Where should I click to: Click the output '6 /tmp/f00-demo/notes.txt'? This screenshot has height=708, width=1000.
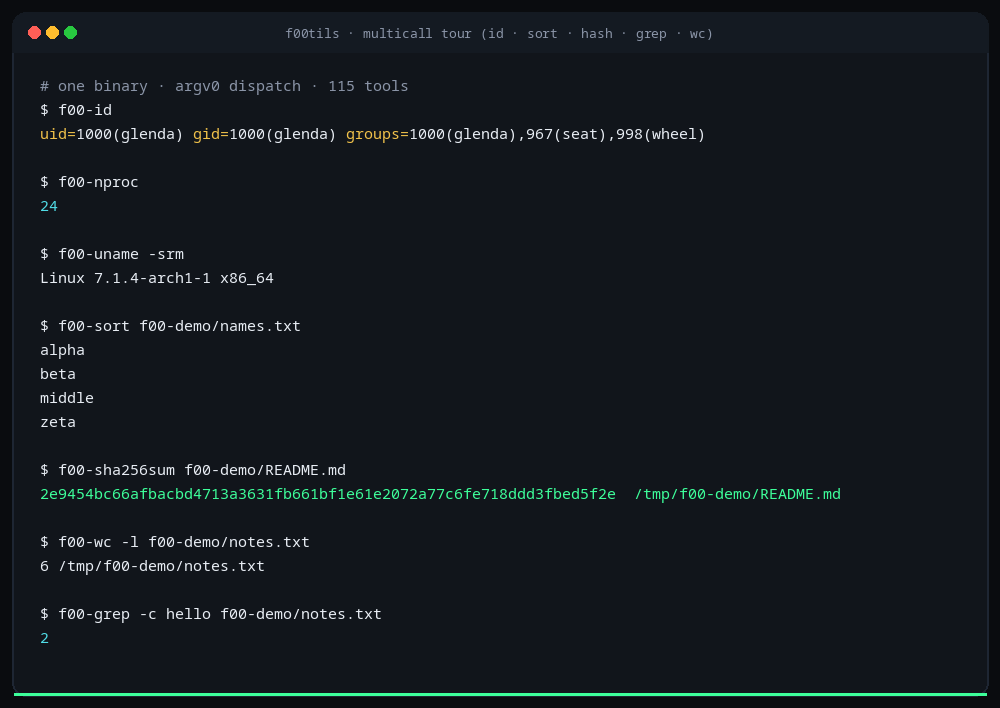[152, 566]
